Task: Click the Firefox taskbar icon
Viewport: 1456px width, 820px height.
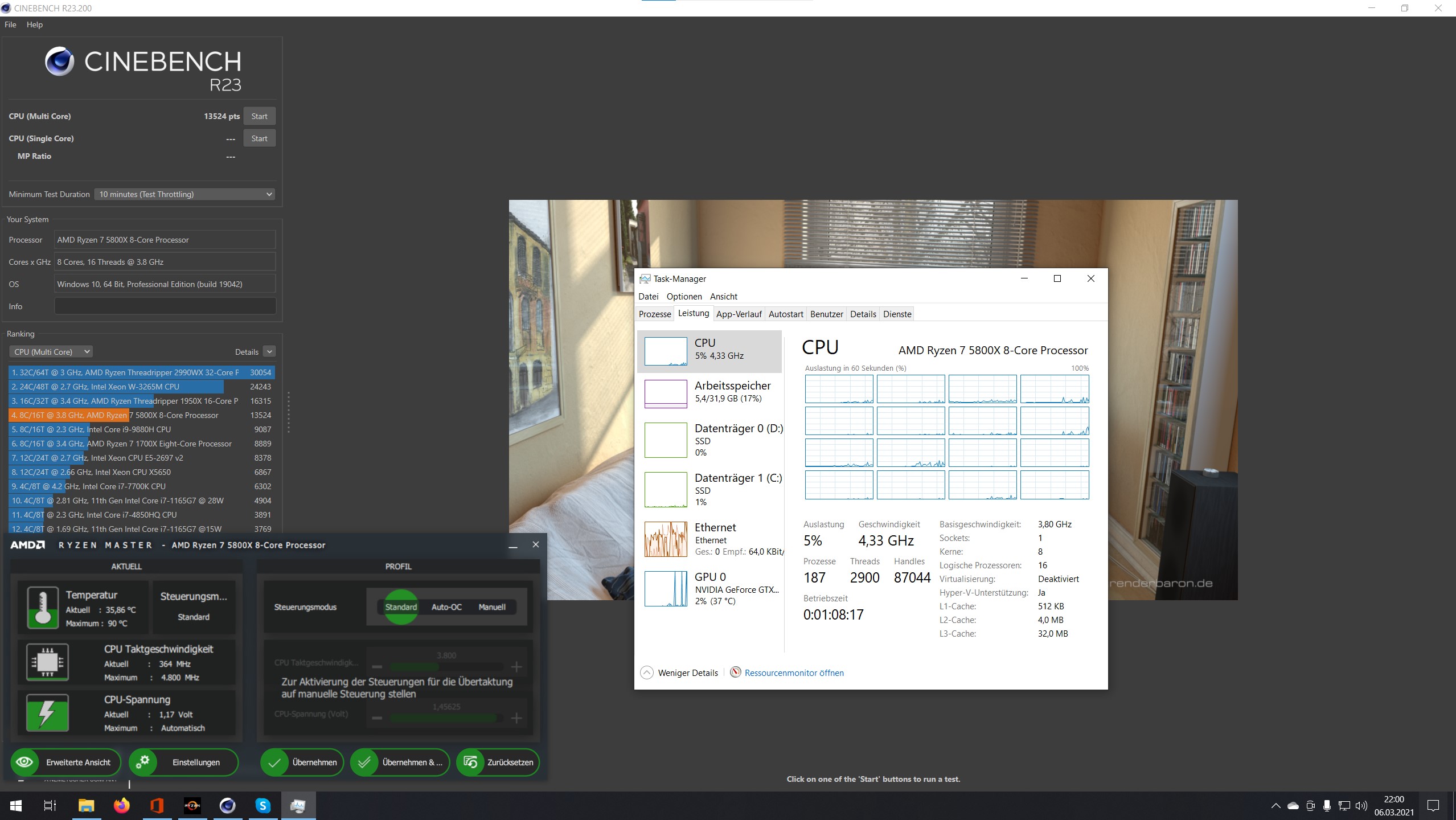Action: coord(121,806)
